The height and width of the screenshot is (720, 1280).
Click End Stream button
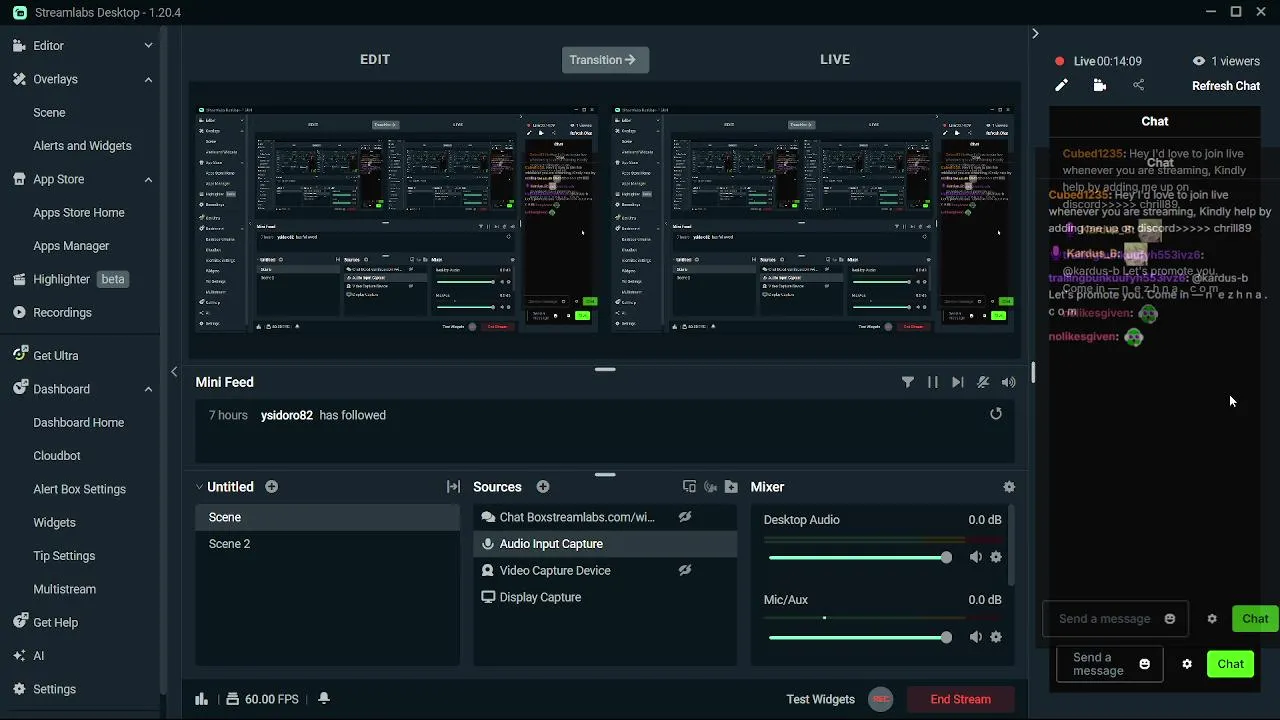(961, 699)
